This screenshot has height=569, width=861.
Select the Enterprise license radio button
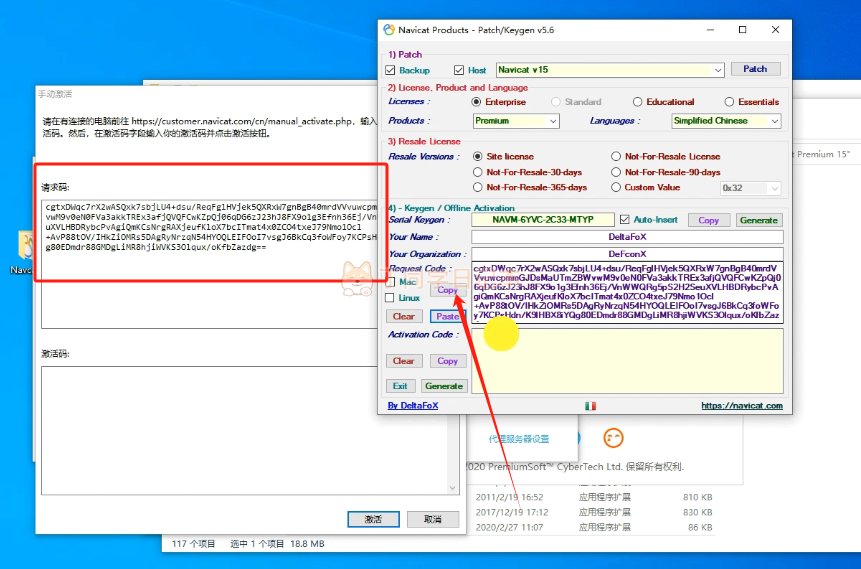pos(477,102)
